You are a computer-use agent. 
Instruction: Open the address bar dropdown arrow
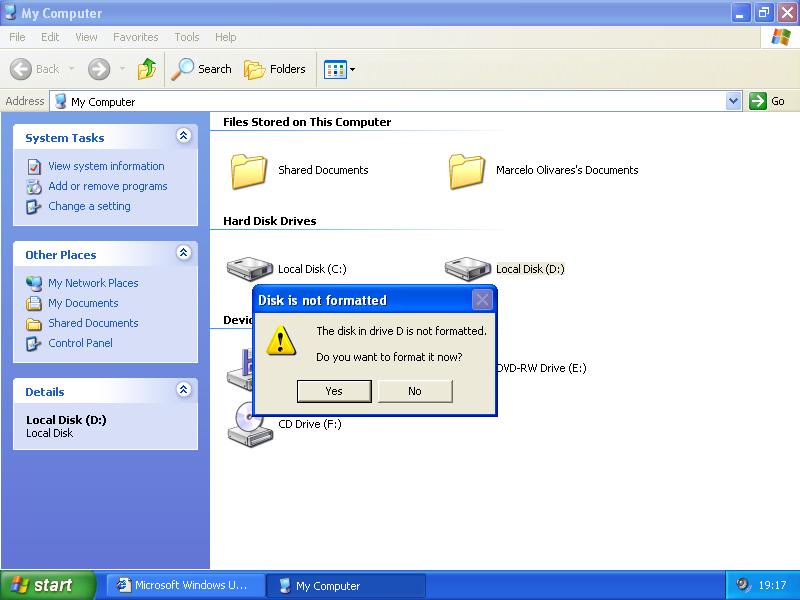(733, 101)
